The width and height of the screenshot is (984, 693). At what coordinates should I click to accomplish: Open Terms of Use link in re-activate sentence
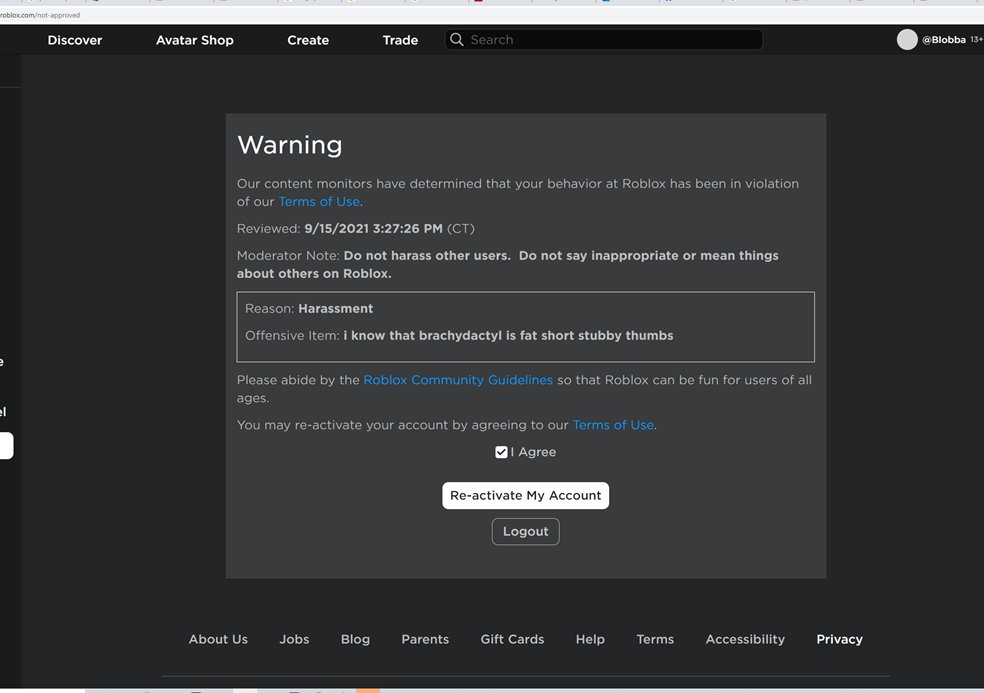pyautogui.click(x=613, y=425)
